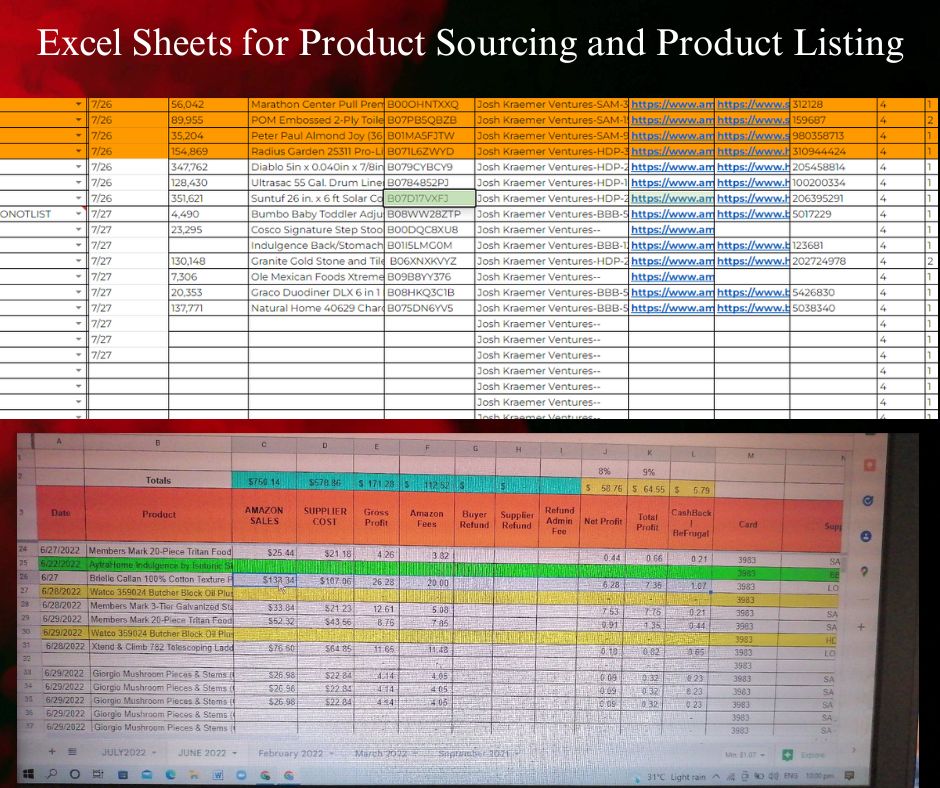Open Cortana circle on the taskbar

click(75, 774)
